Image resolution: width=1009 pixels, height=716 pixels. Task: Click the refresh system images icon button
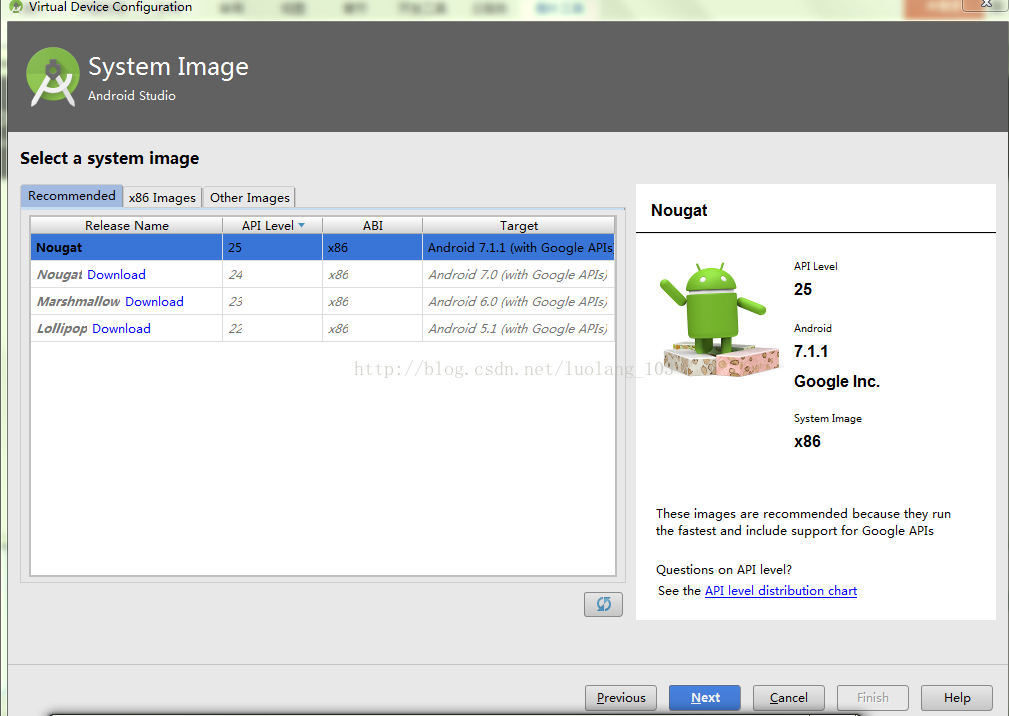(x=603, y=604)
